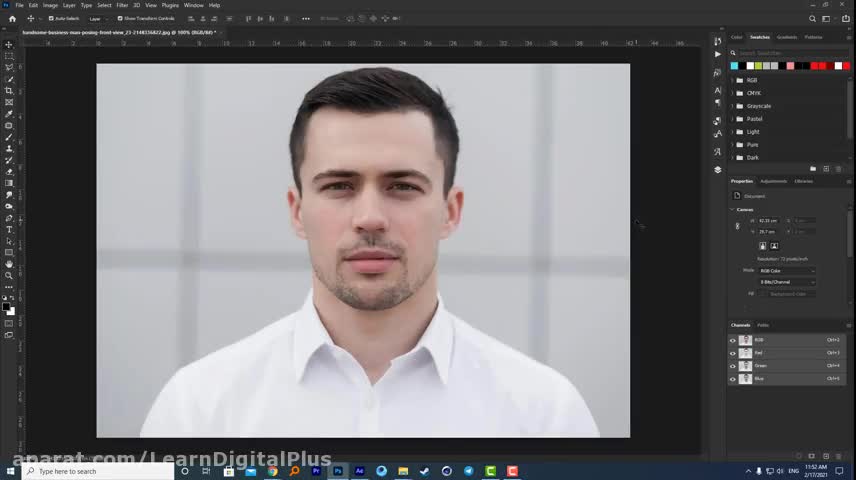
Task: Select the Crop tool
Action: tap(9, 91)
